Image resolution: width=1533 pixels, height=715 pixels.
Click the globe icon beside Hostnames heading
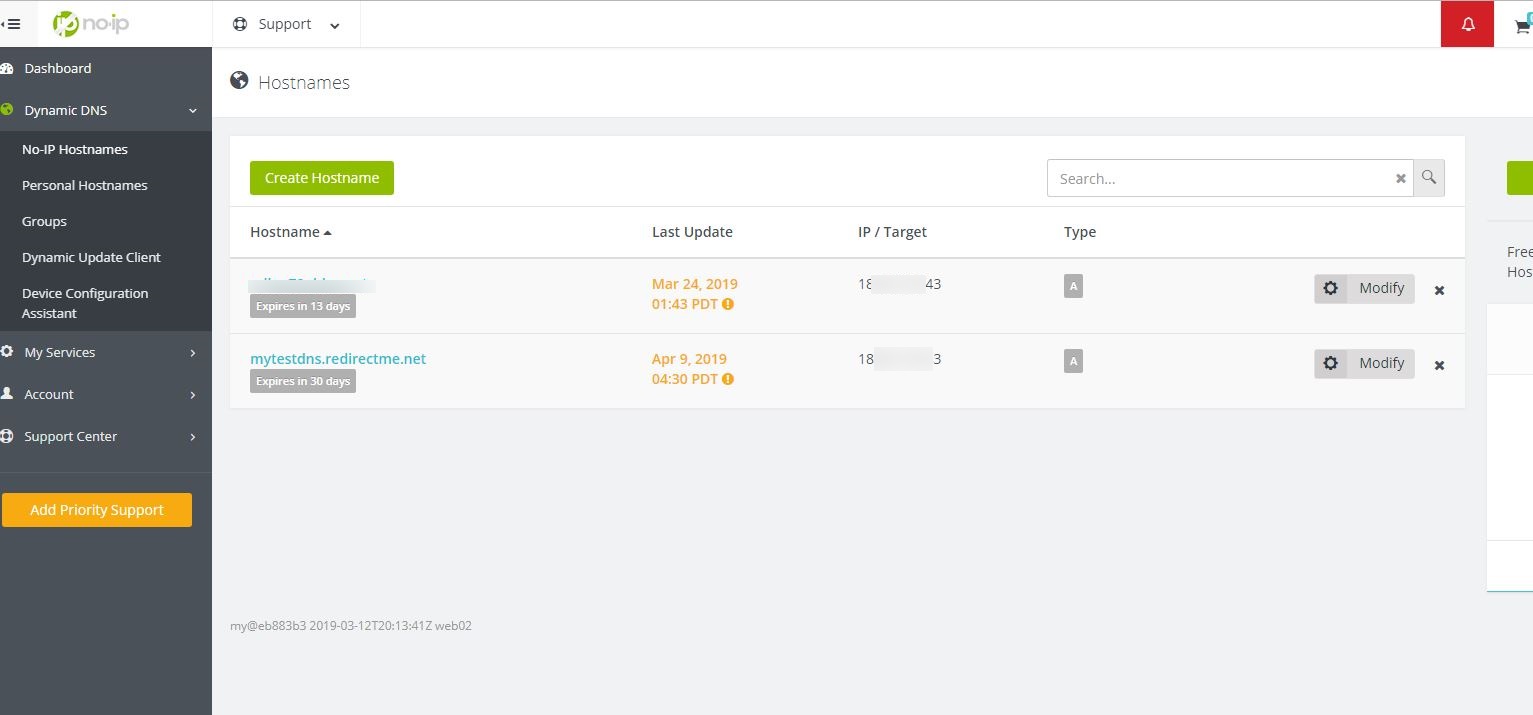click(239, 81)
